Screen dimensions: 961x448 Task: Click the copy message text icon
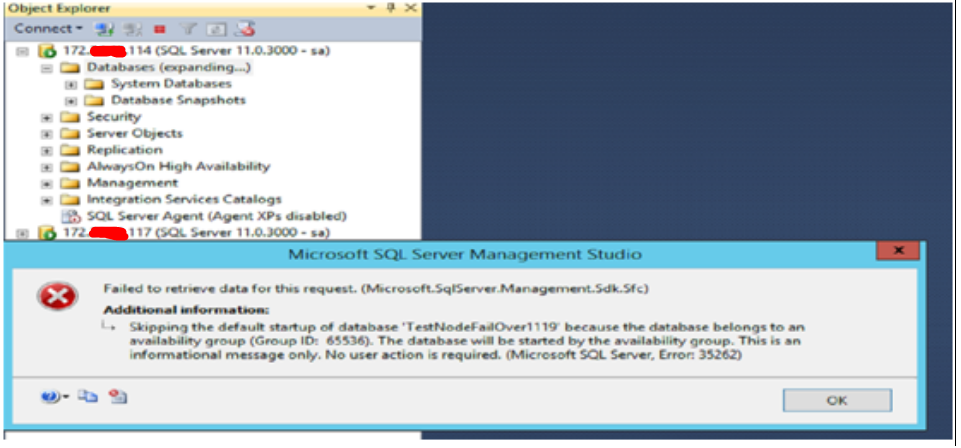click(x=88, y=397)
